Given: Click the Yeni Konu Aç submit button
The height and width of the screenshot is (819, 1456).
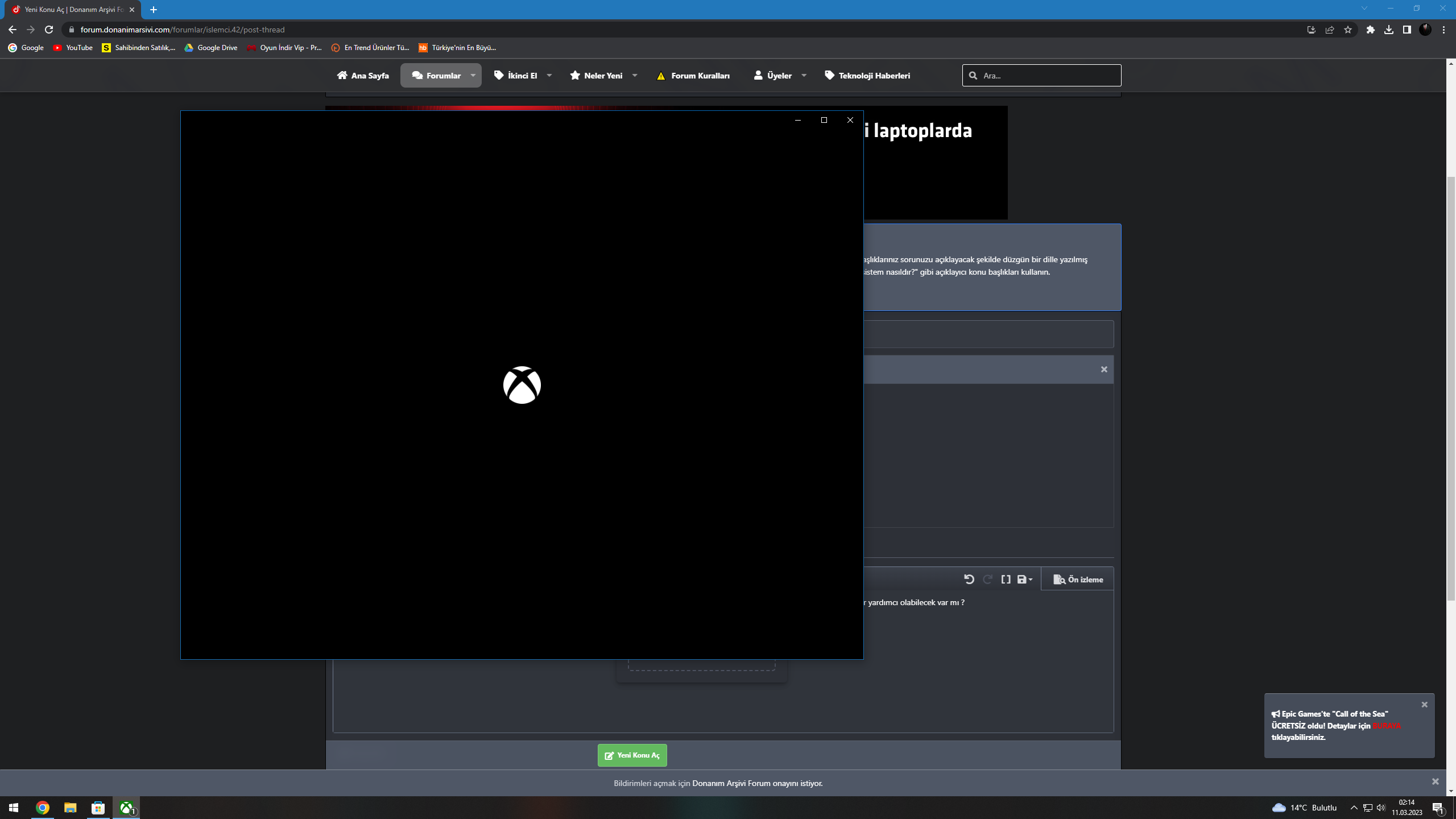Looking at the screenshot, I should pos(632,755).
